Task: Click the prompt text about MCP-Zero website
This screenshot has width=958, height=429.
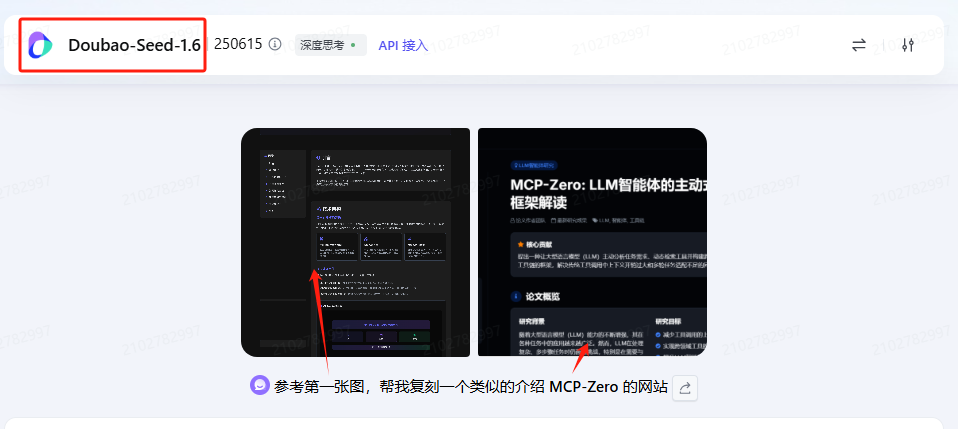Action: [470, 387]
